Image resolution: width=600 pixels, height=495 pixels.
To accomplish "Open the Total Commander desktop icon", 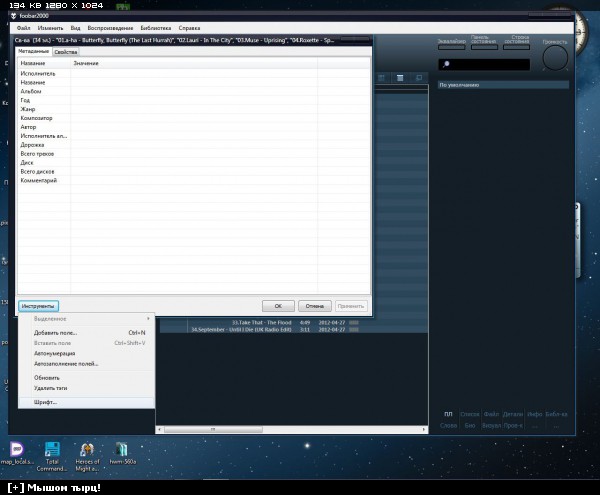I will (52, 456).
